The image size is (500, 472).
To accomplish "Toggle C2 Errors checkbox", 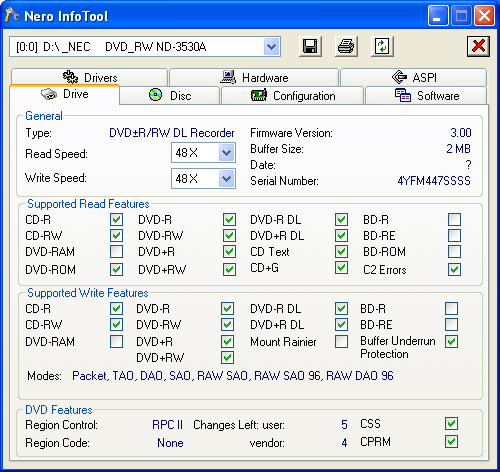I will pyautogui.click(x=454, y=269).
